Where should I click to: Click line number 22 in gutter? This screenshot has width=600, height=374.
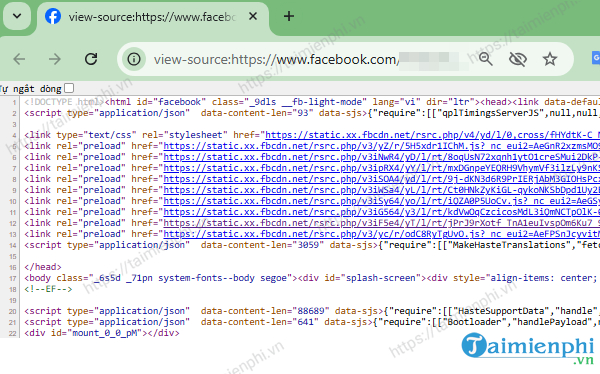click(13, 333)
